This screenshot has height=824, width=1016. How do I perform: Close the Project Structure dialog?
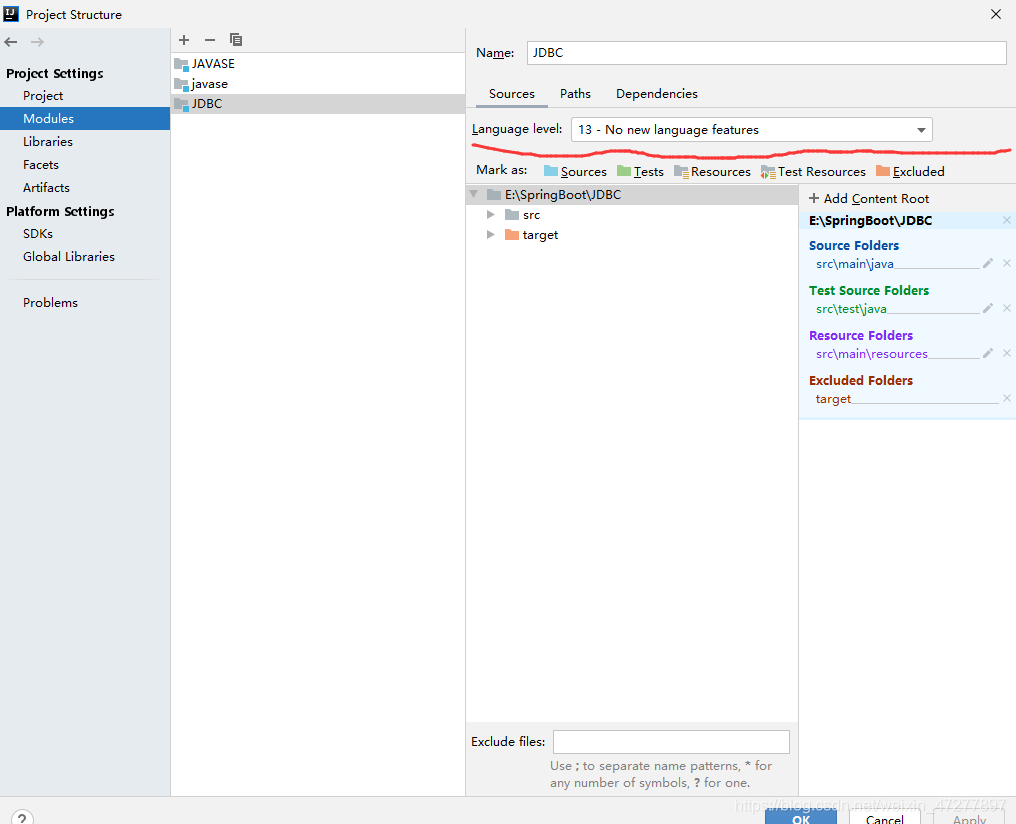[996, 14]
